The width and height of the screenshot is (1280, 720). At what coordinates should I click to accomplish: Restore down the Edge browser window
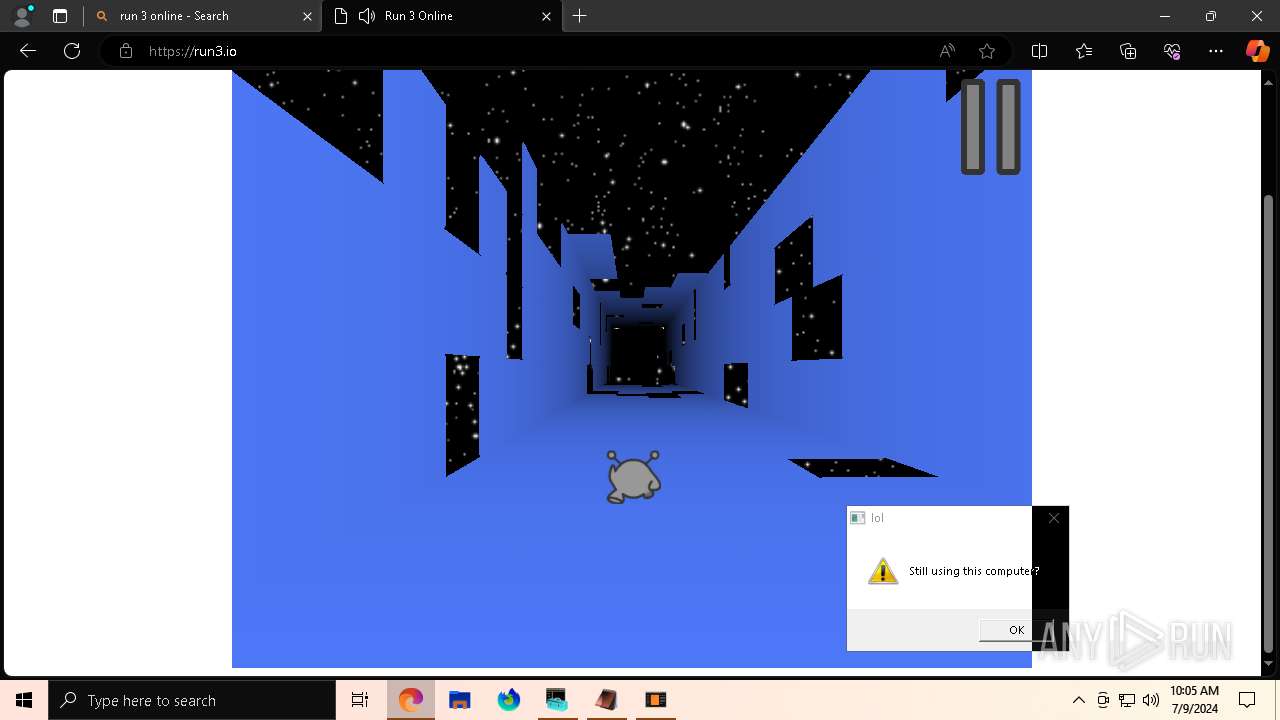pyautogui.click(x=1211, y=16)
